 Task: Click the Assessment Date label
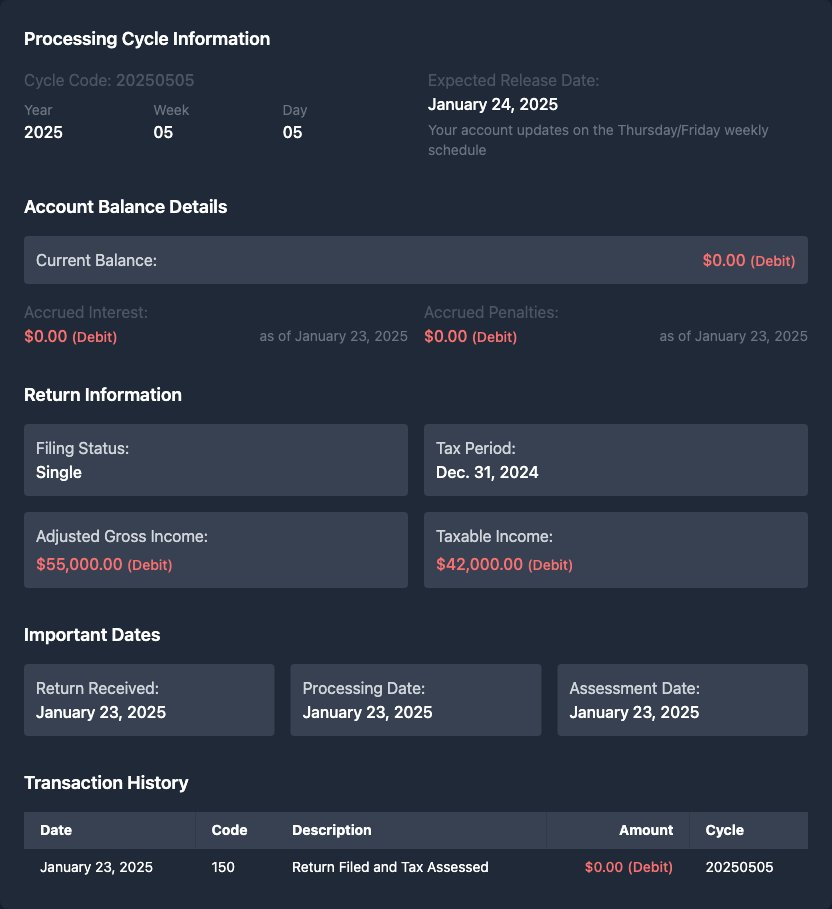point(634,688)
